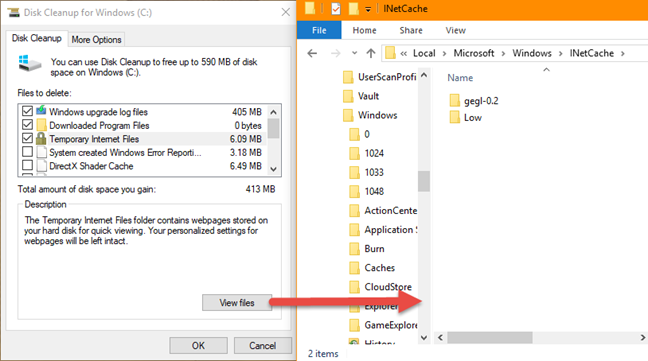This screenshot has width=648, height=361.
Task: Click the navigation pane scroll up arrow
Action: pos(424,75)
